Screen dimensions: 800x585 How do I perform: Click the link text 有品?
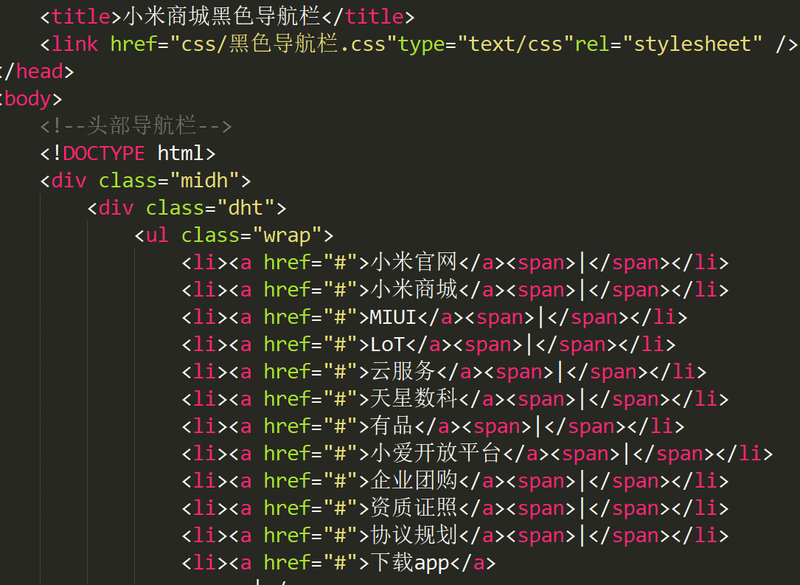pyautogui.click(x=391, y=426)
